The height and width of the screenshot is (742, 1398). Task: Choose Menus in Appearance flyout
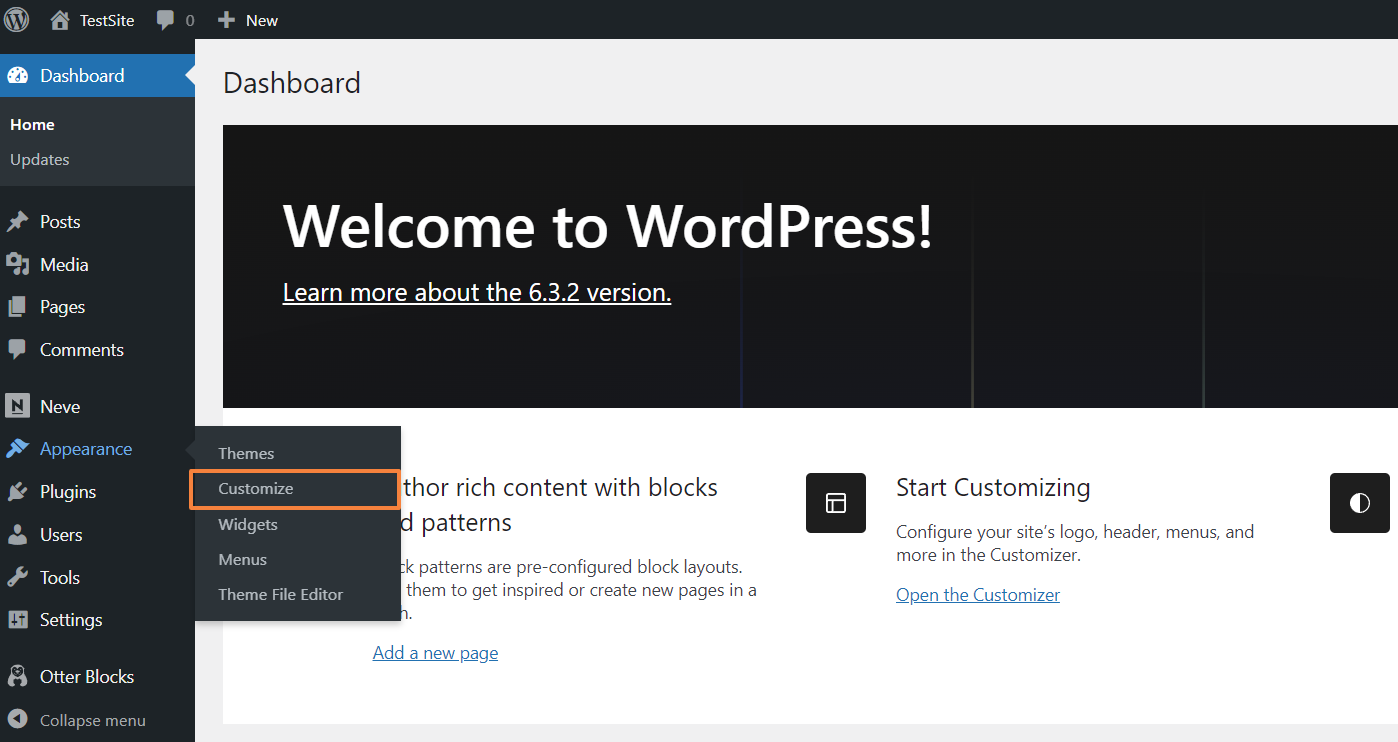click(243, 560)
